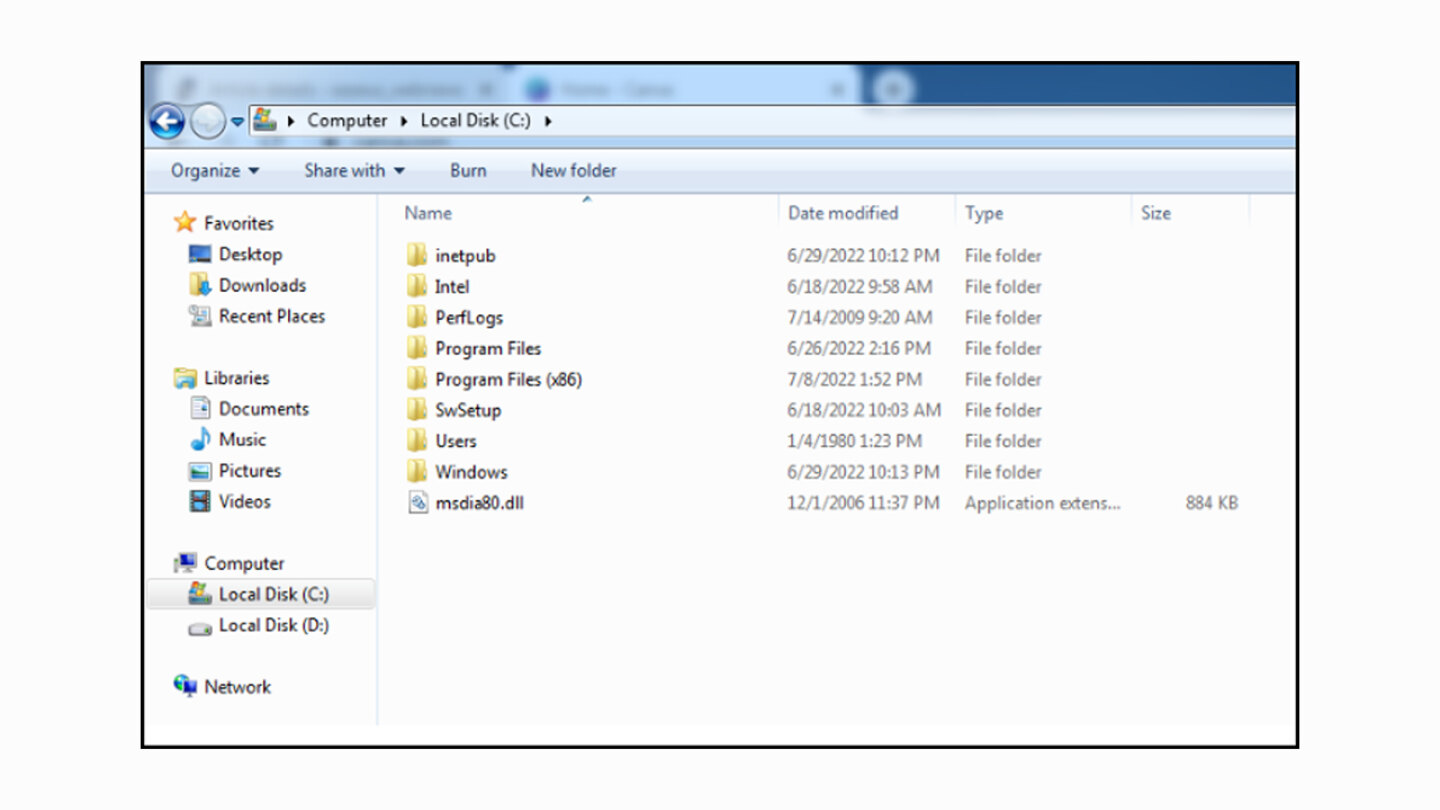The width and height of the screenshot is (1440, 810).
Task: Open the Organize menu
Action: coord(215,171)
